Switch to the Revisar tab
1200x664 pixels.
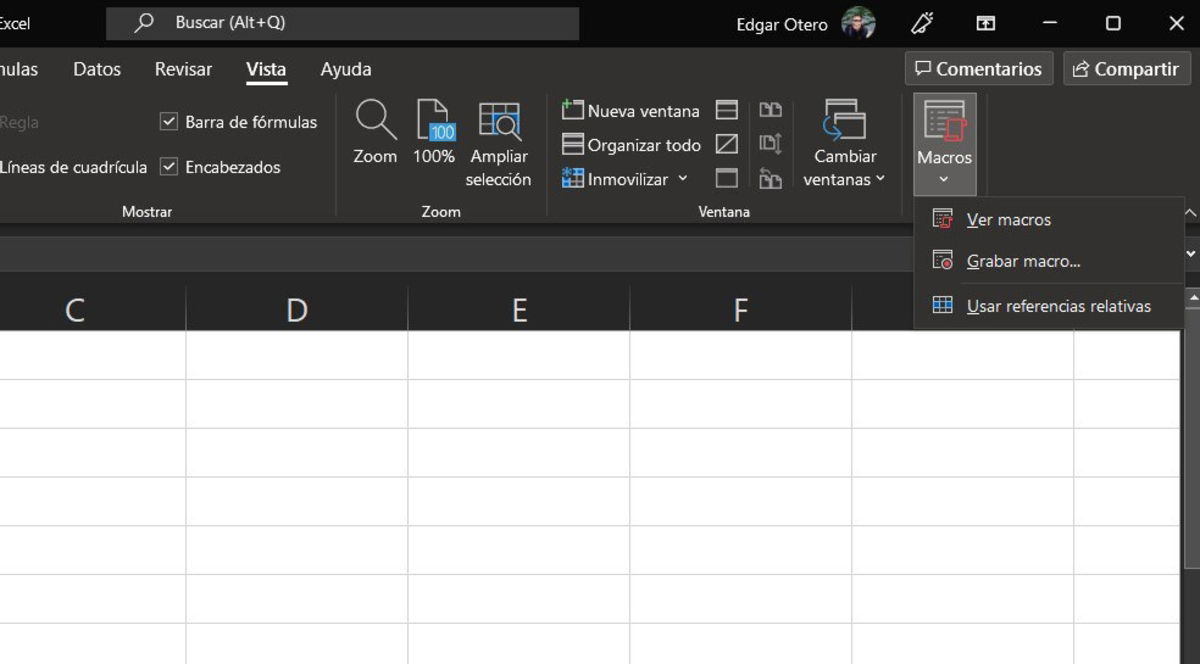[x=183, y=69]
